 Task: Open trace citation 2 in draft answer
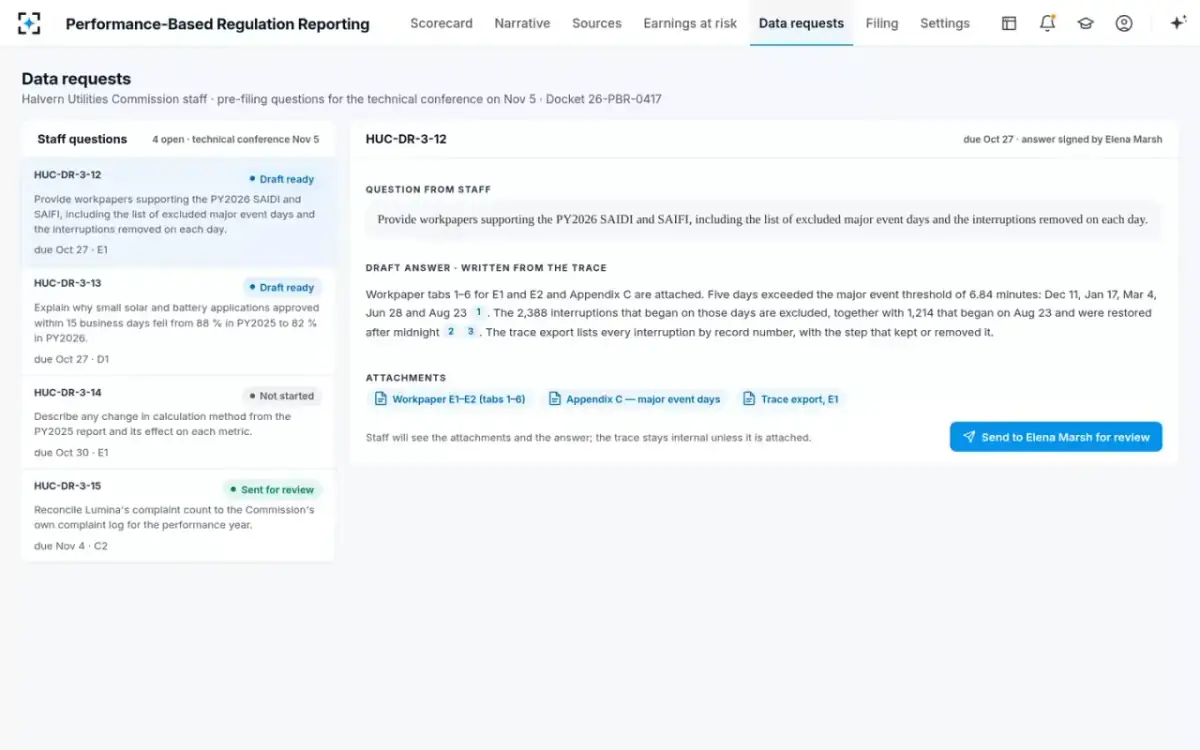(451, 332)
